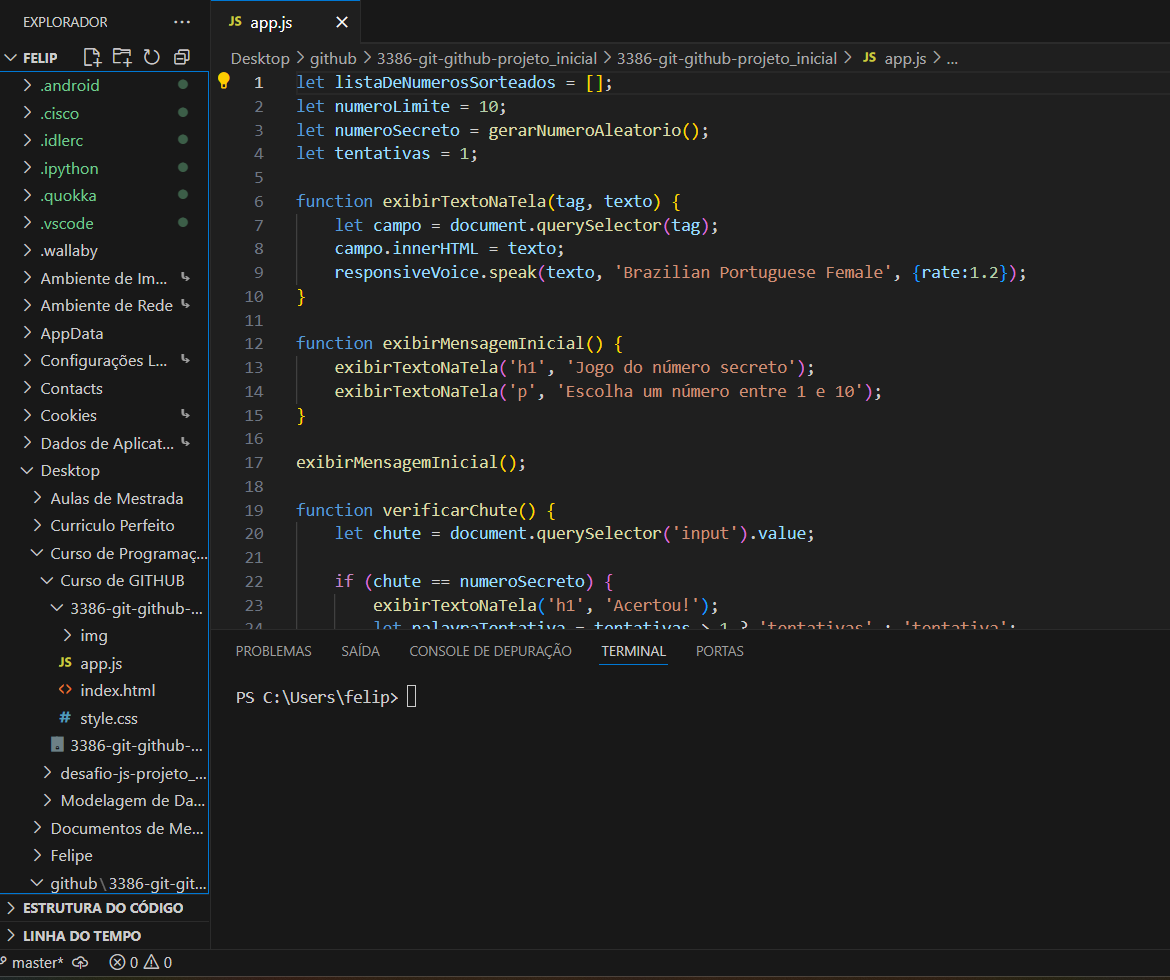The height and width of the screenshot is (980, 1170).
Task: Expand the Aulas de Mestrada folder
Action: click(37, 498)
